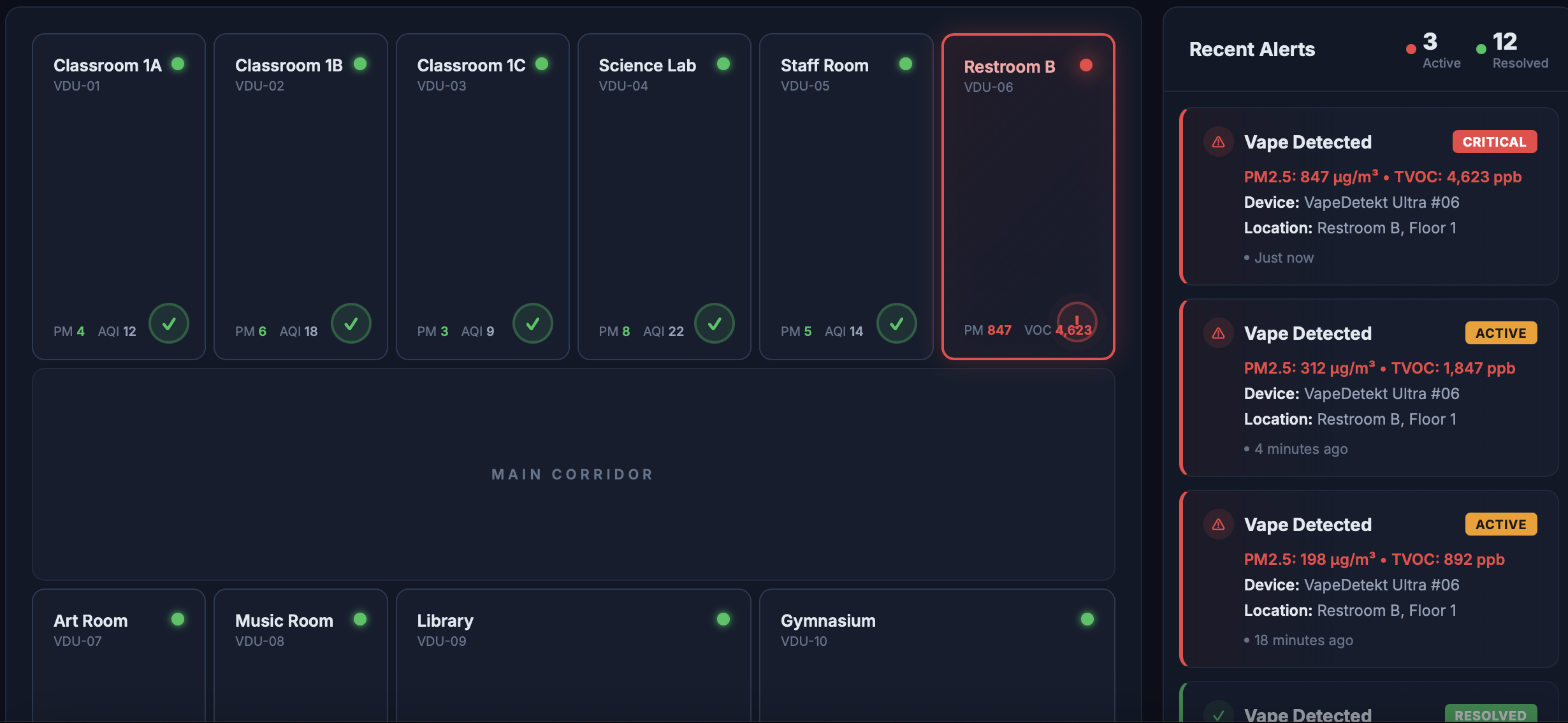Click the checkmark icon in Classroom 1B card
The image size is (1568, 723).
point(352,323)
